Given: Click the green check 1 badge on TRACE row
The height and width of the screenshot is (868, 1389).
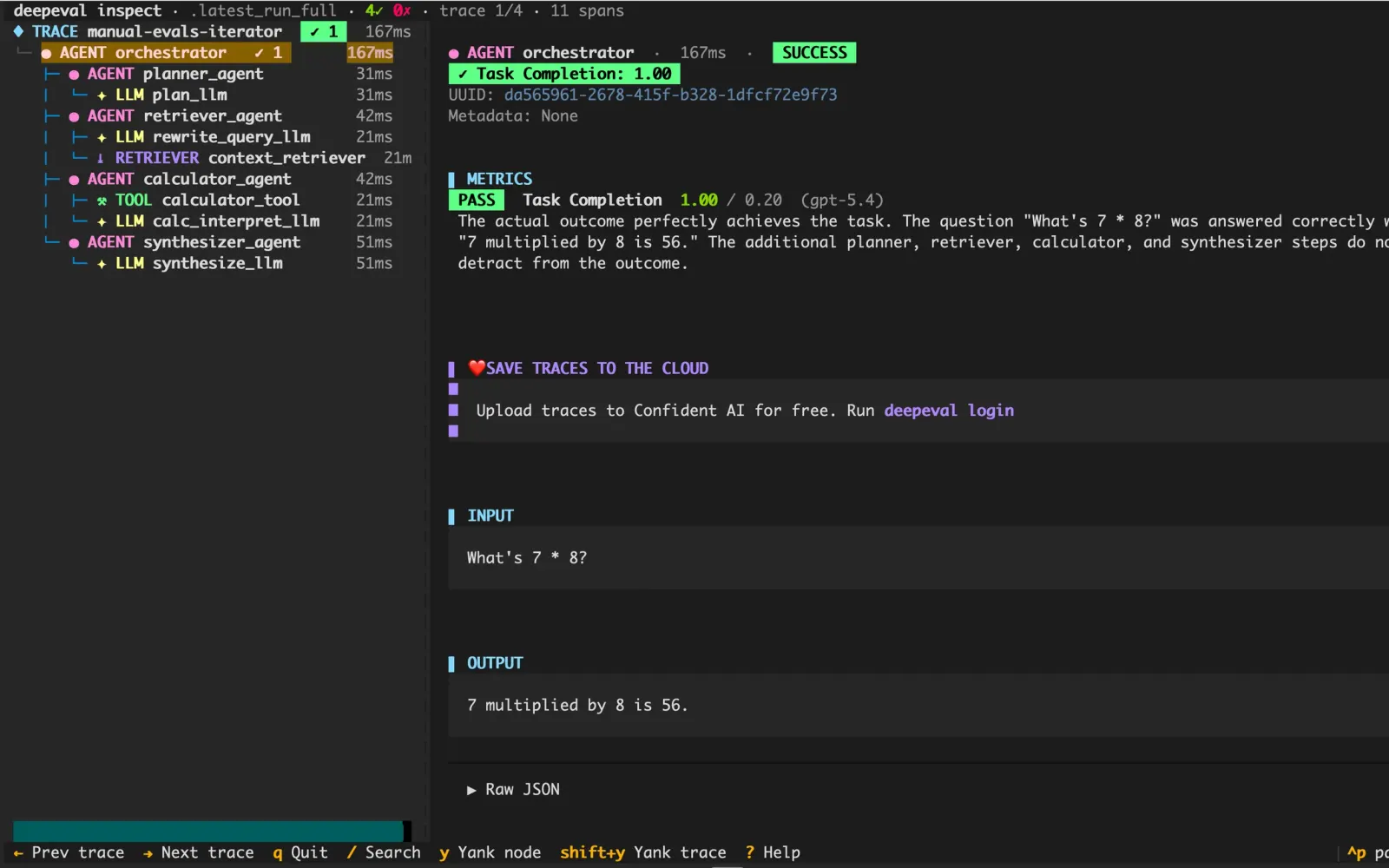Looking at the screenshot, I should click(x=324, y=32).
